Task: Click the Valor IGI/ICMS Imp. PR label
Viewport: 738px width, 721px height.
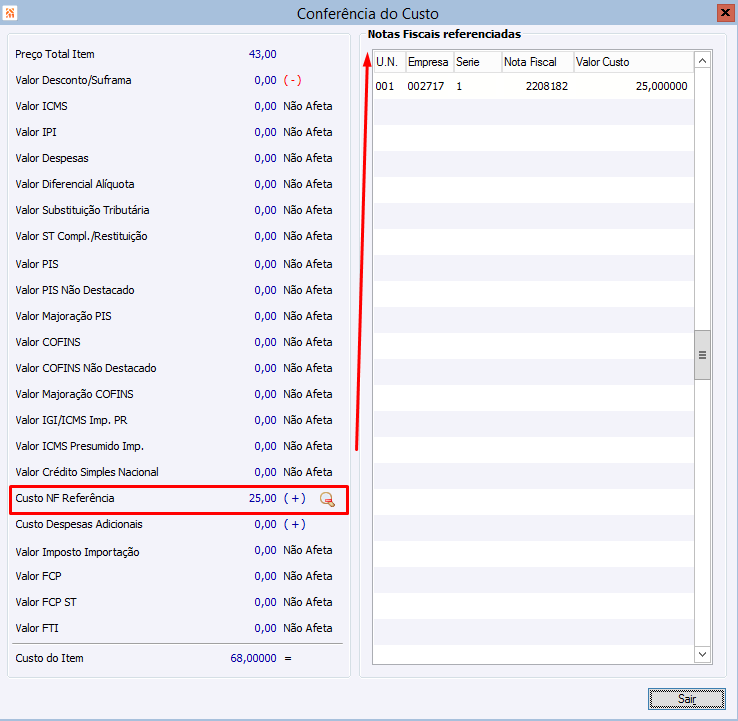Action: point(71,420)
